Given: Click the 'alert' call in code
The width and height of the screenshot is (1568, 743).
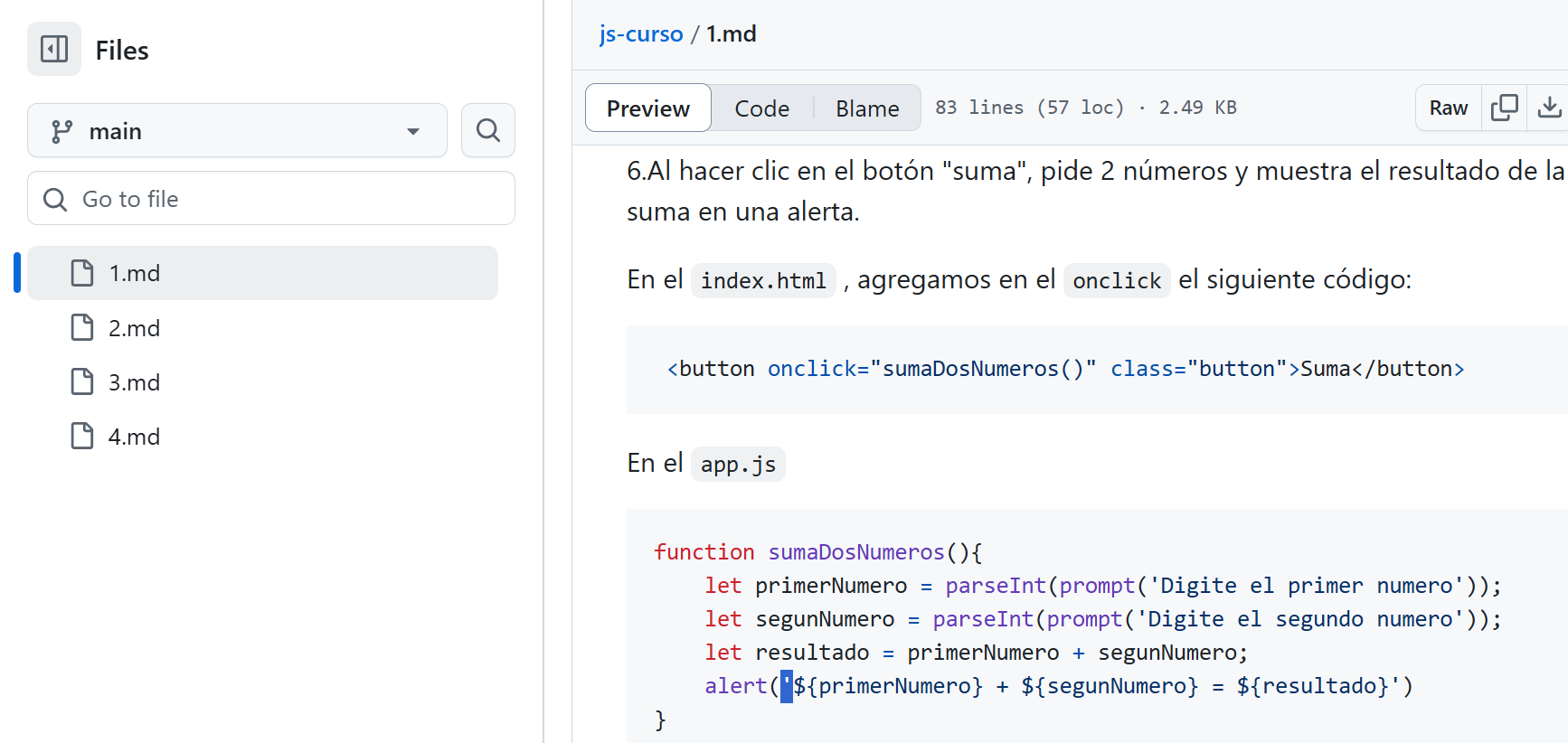Looking at the screenshot, I should tap(736, 686).
